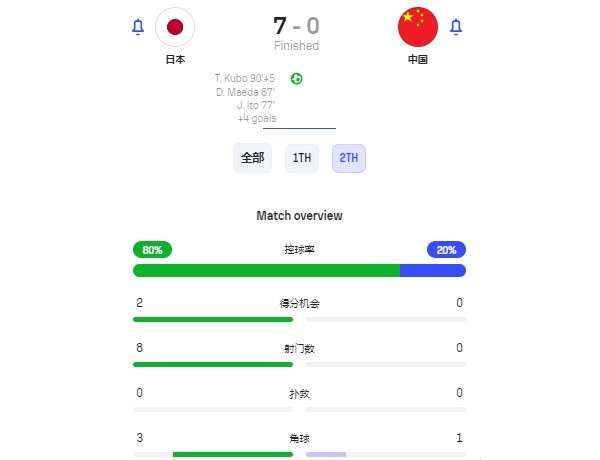Click the 7 - 0 final score
The height and width of the screenshot is (460, 600).
tap(297, 26)
